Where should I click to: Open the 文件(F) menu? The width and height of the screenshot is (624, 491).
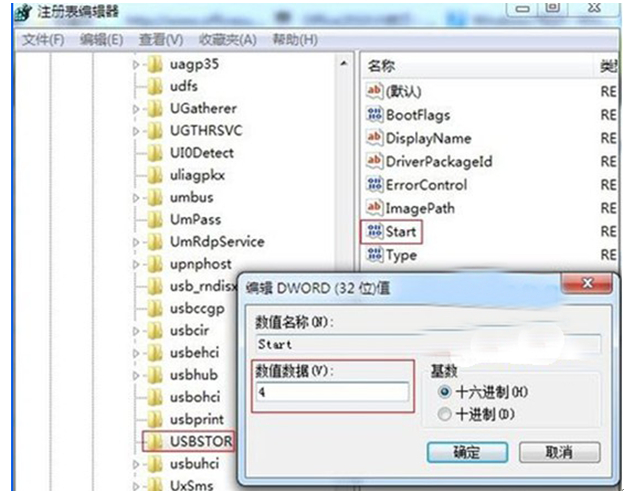pos(43,40)
